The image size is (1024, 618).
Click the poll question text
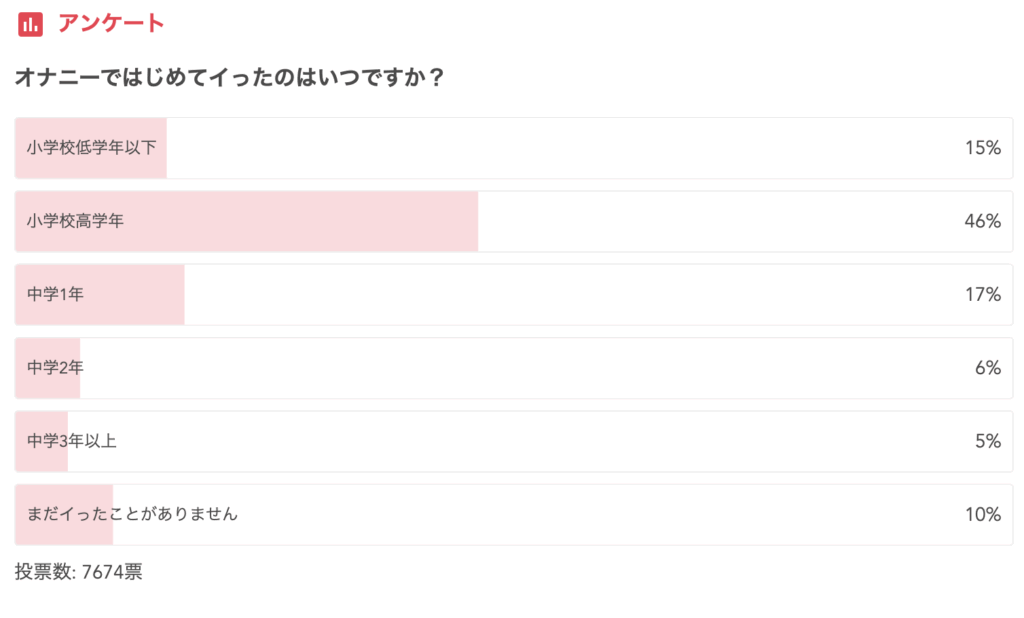click(x=230, y=77)
